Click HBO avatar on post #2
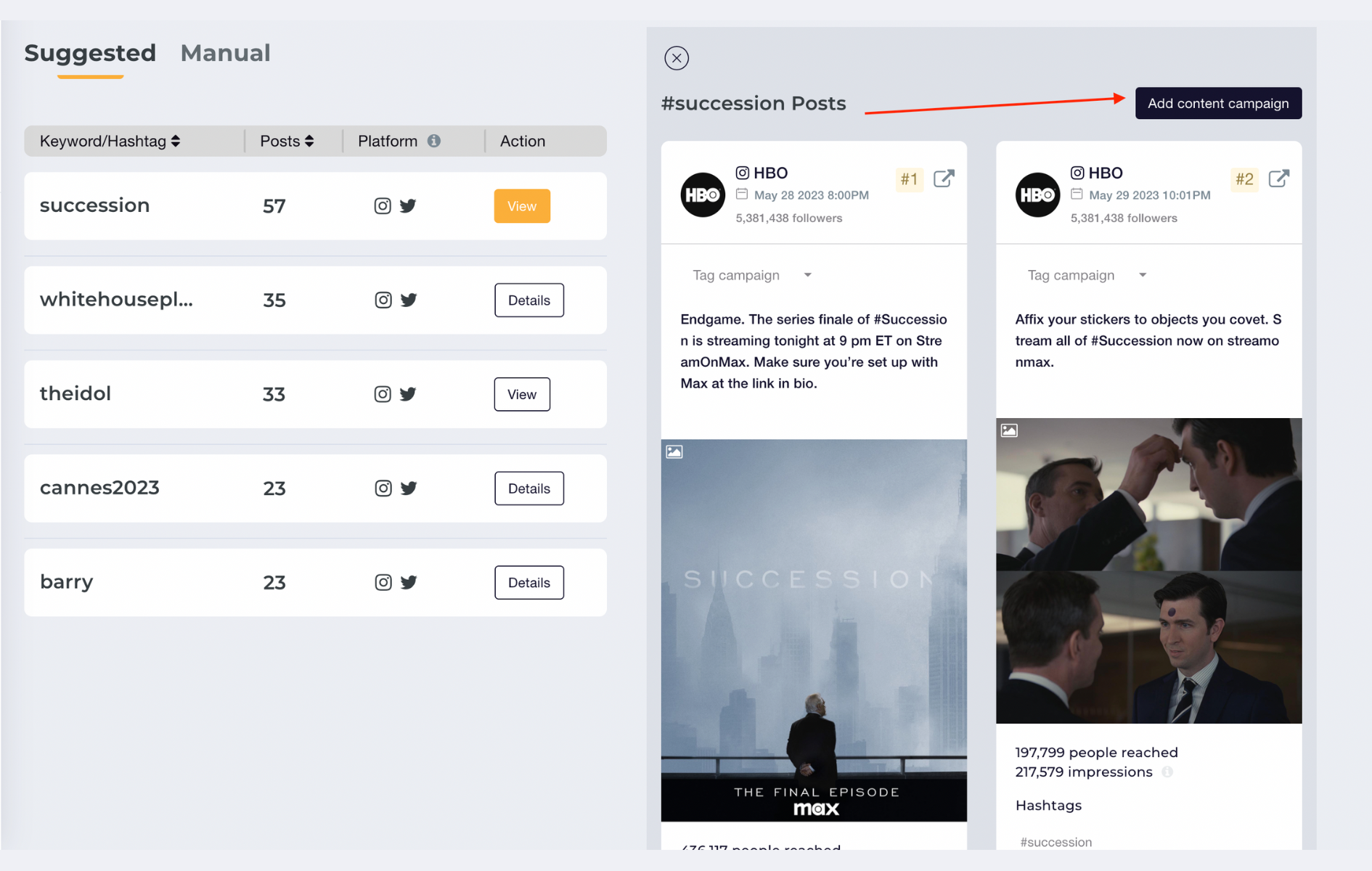1372x871 pixels. [1037, 195]
